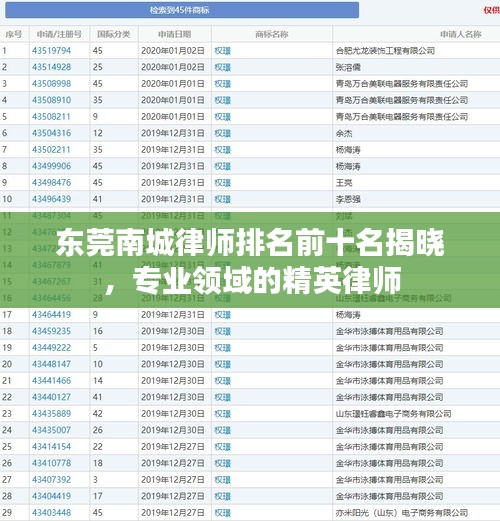
Task: Click the 商标名称 column header
Action: (272, 34)
